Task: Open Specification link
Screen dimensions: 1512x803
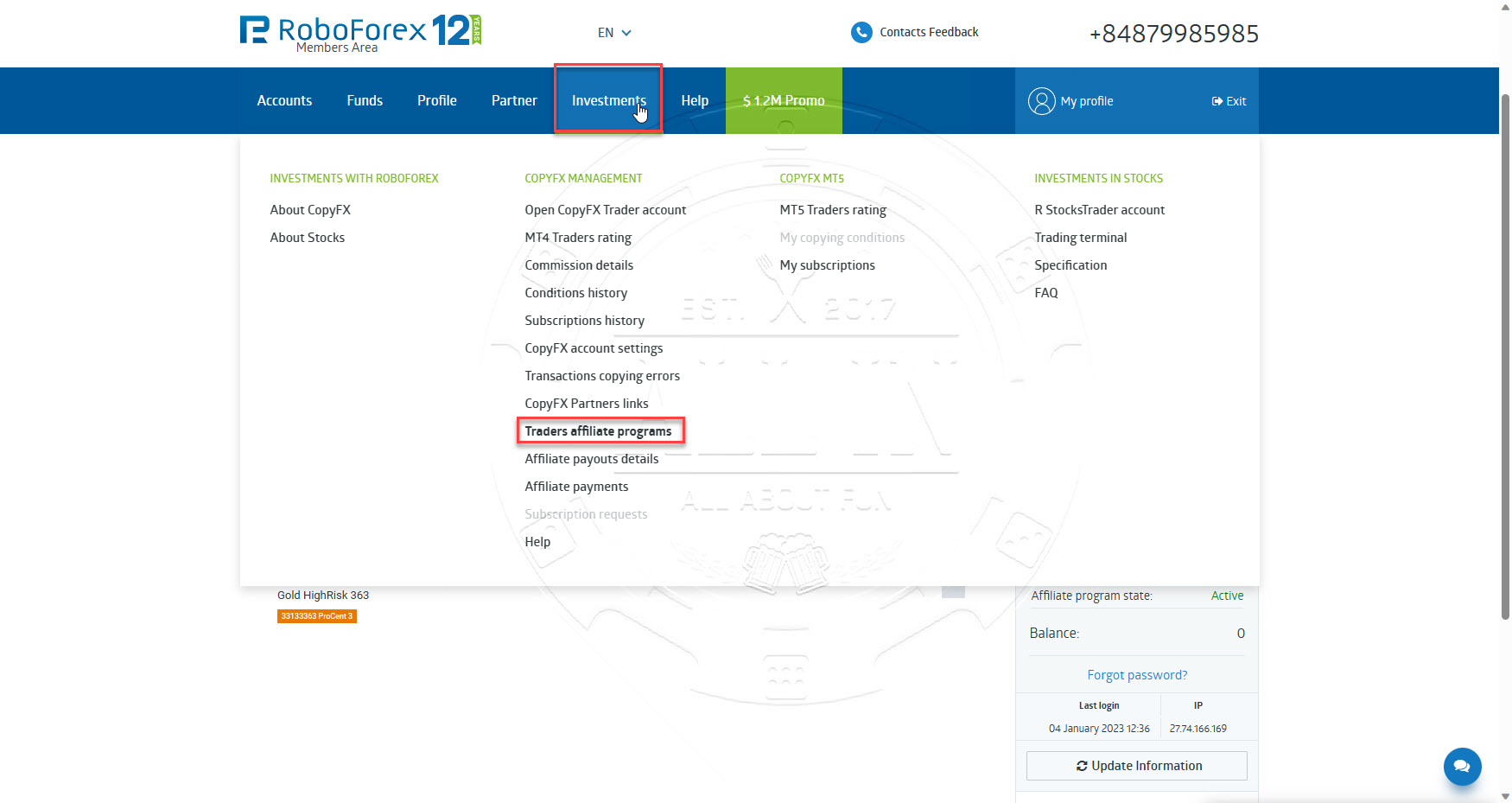Action: coord(1070,265)
